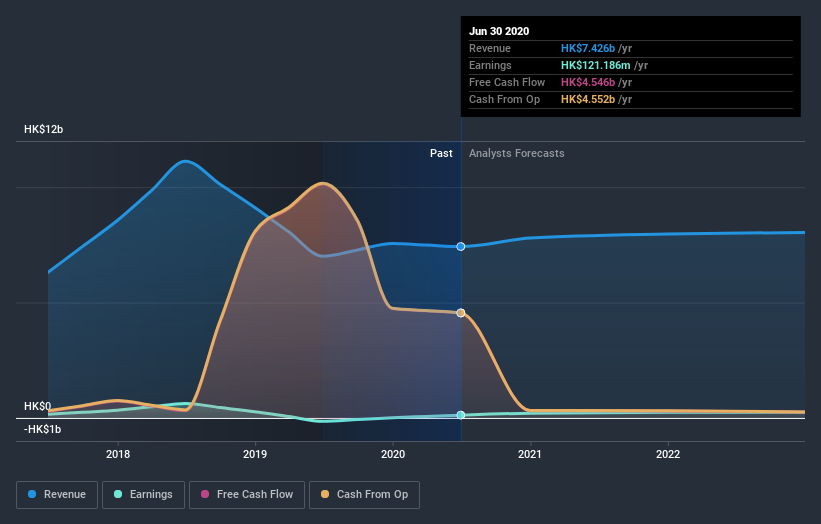Toggle the Earnings series legend button

coord(143,495)
